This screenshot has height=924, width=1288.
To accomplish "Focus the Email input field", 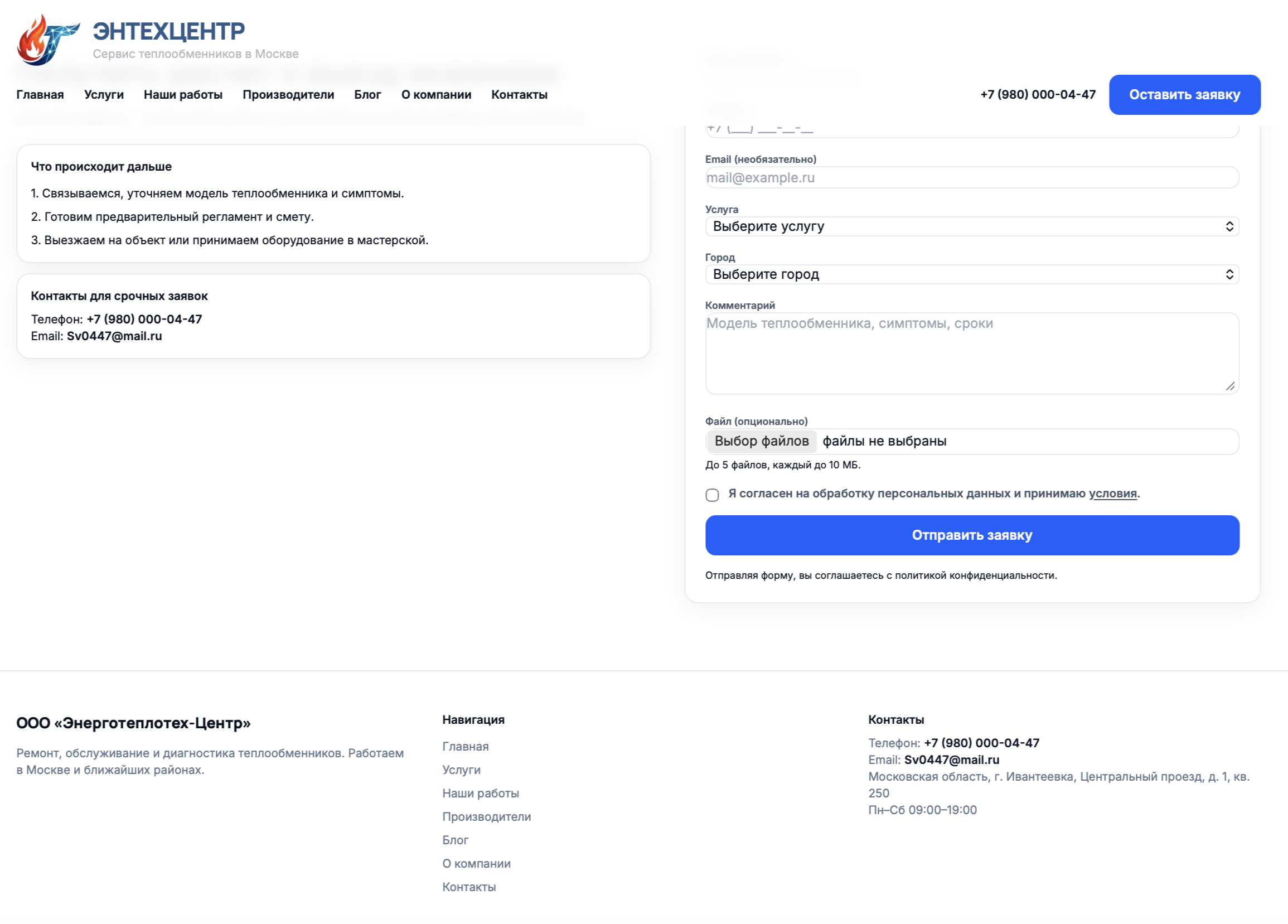I will point(972,178).
